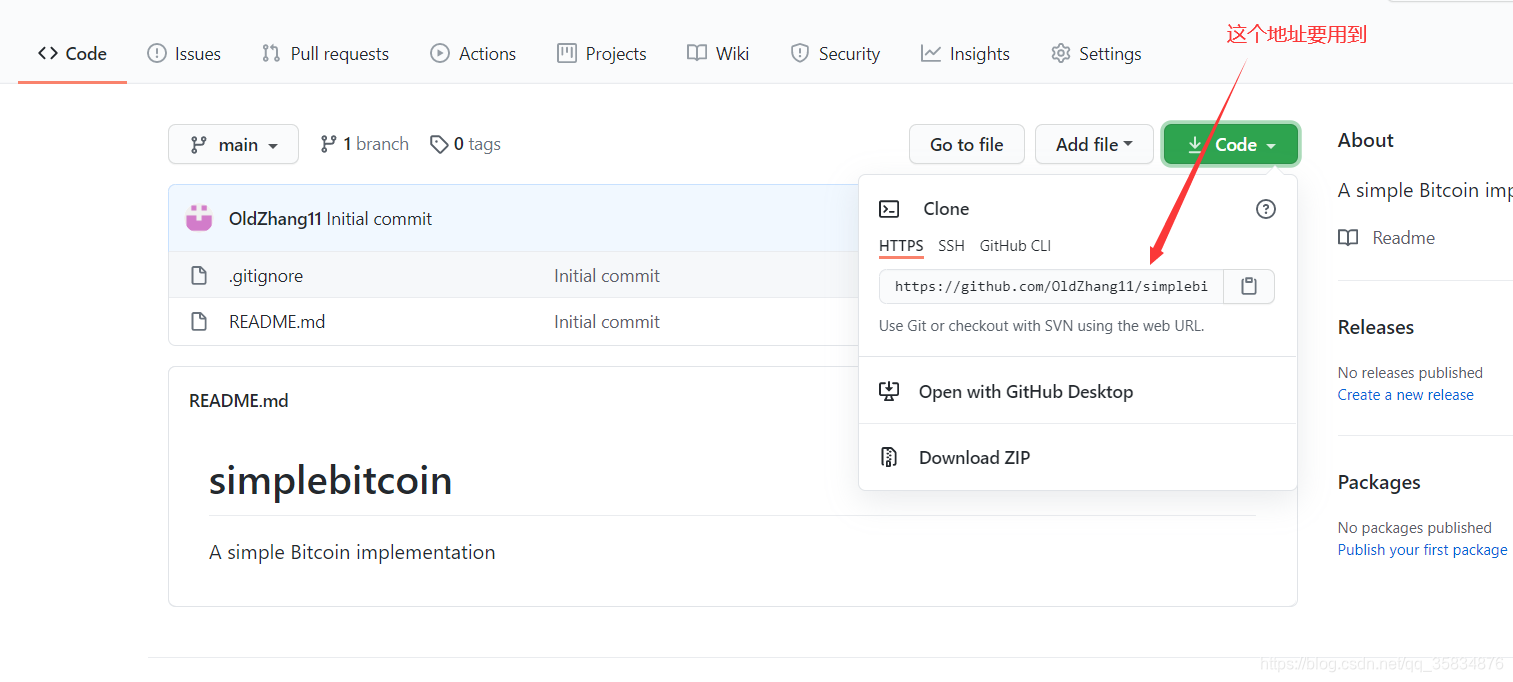Click the .gitignore file icon

click(199, 276)
